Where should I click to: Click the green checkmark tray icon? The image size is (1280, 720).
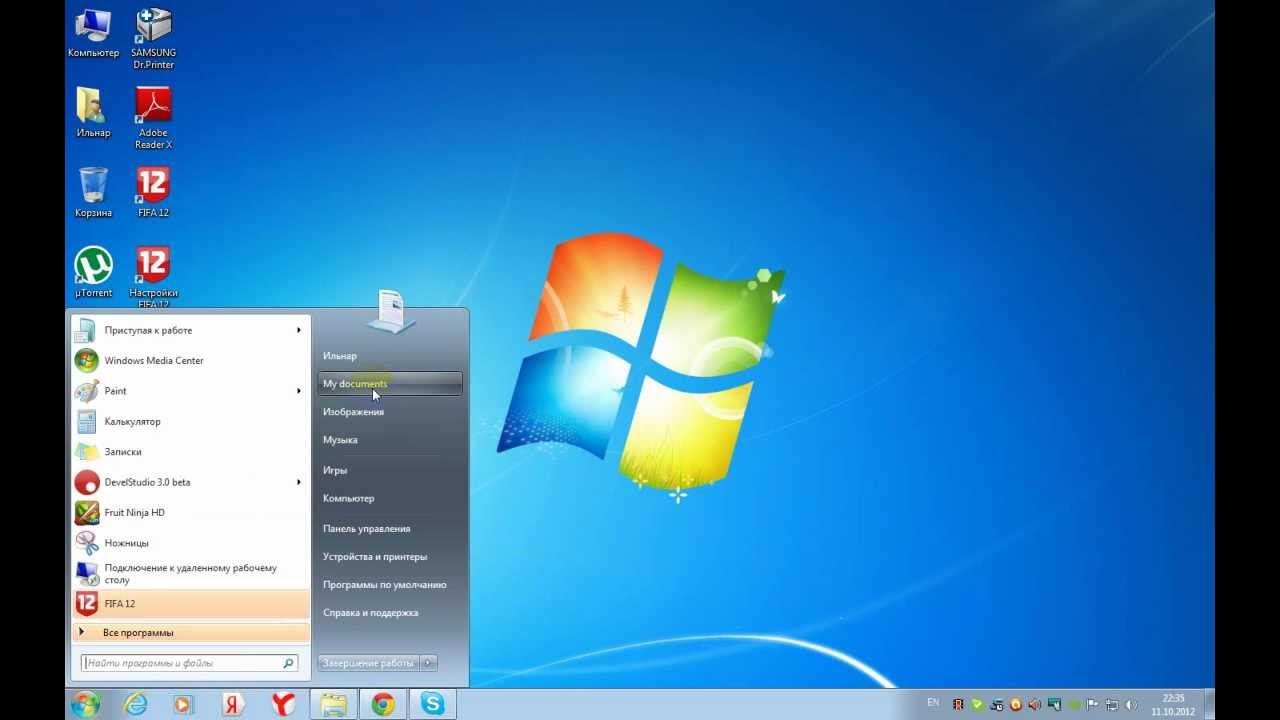click(977, 704)
